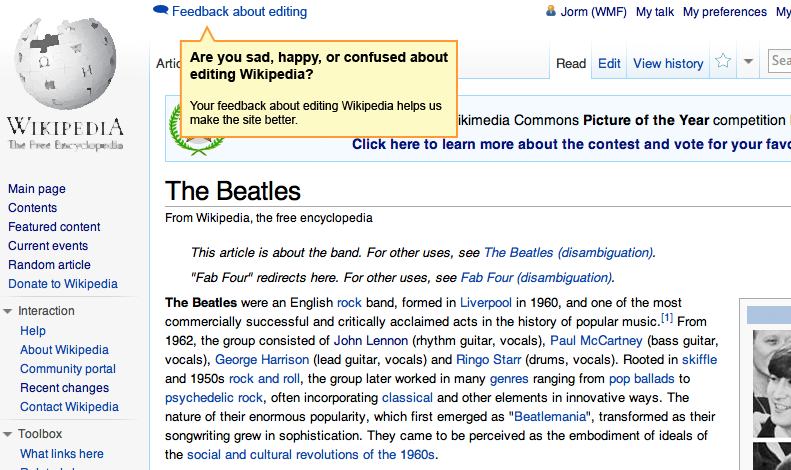Click footnote reference [1]

pyautogui.click(x=667, y=318)
